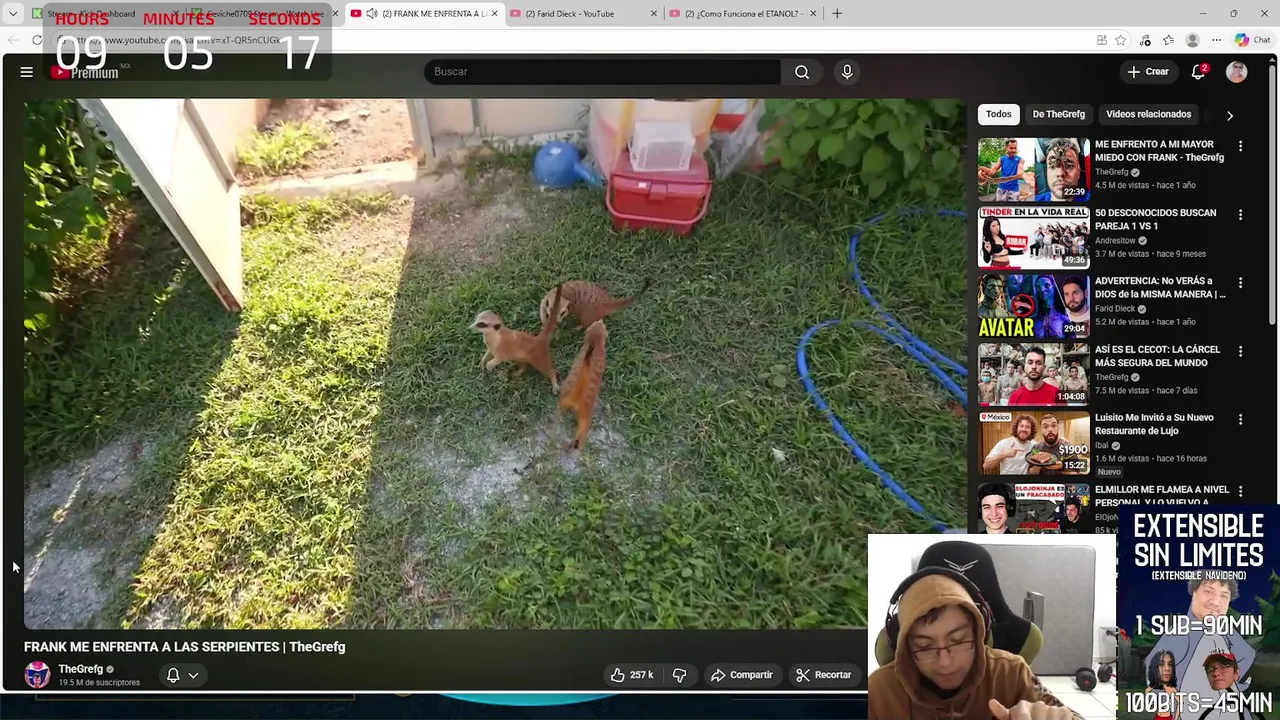
Task: Open options for ADVERTENCIA No VERÁS video
Action: pos(1240,283)
